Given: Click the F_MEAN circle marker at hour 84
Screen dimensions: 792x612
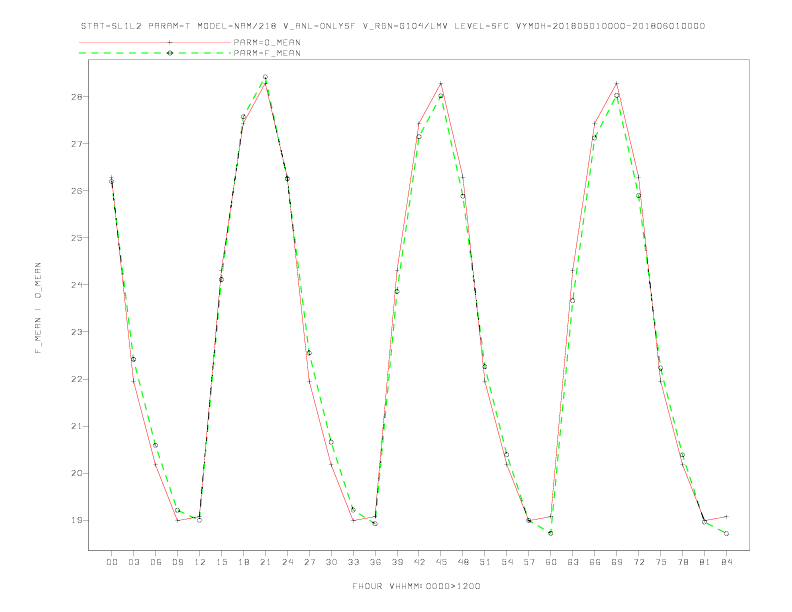Looking at the screenshot, I should click(x=726, y=533).
